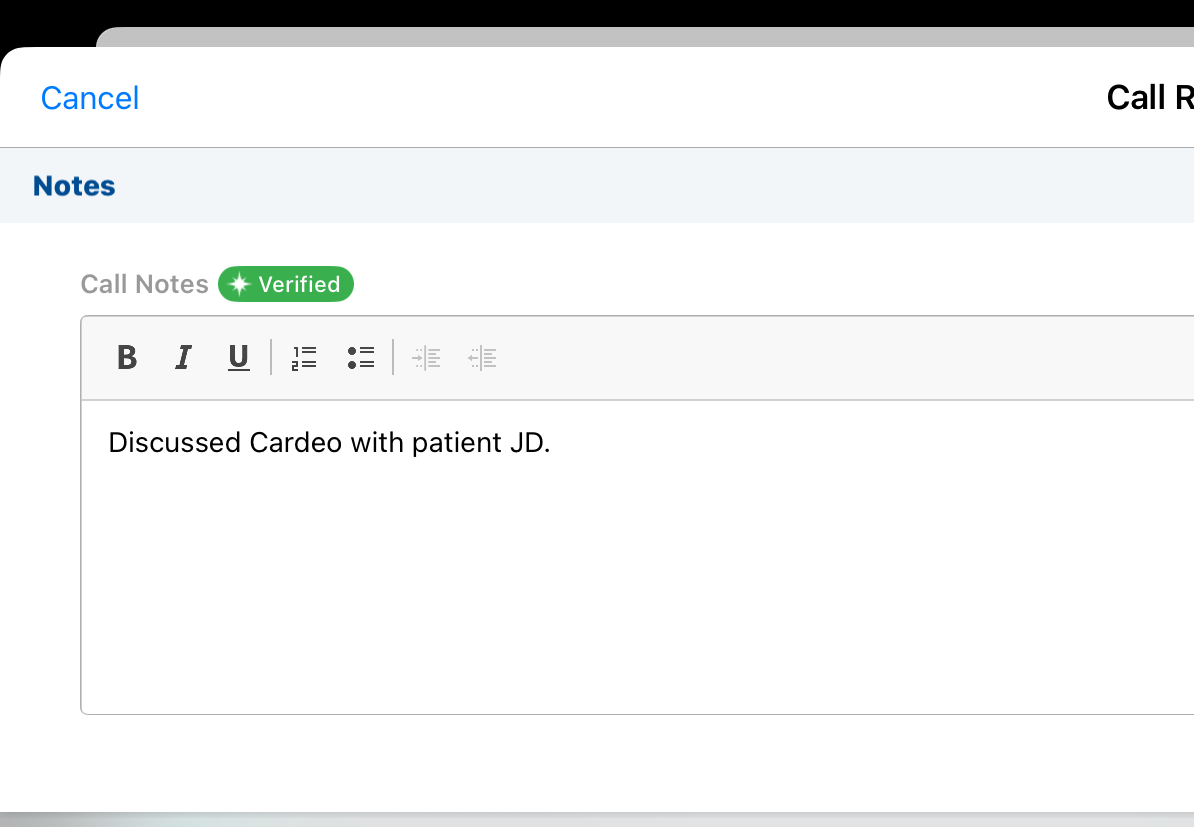
Task: Tap the gray background sheet behind the form
Action: click(600, 37)
